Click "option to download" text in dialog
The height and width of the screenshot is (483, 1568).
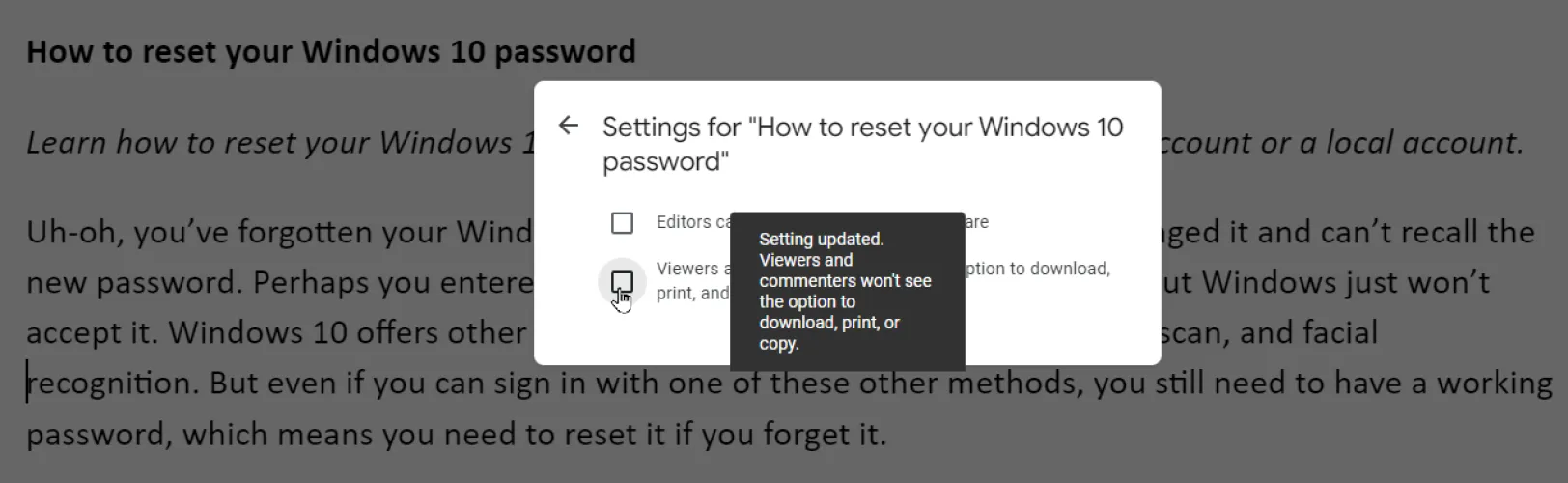(1038, 269)
